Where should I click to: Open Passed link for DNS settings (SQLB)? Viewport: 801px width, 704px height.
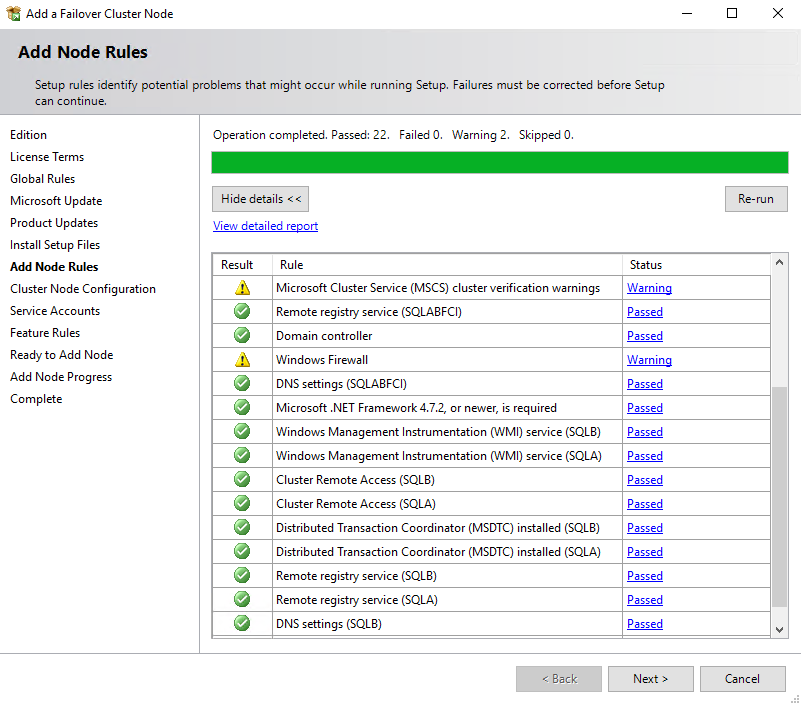tap(645, 624)
